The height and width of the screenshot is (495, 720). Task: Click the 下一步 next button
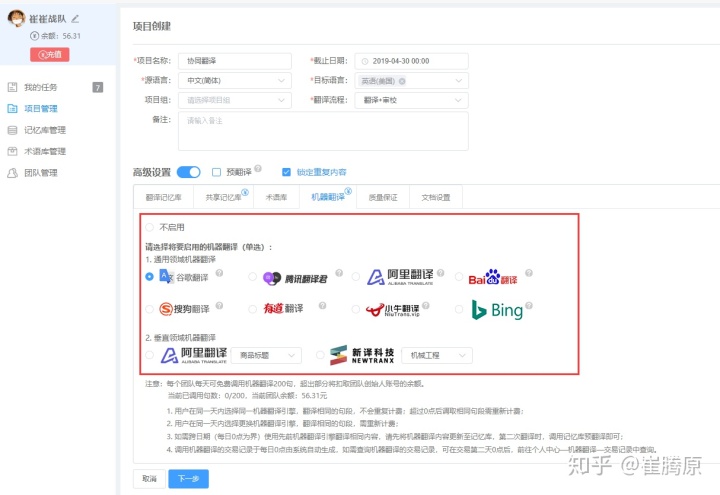click(188, 478)
